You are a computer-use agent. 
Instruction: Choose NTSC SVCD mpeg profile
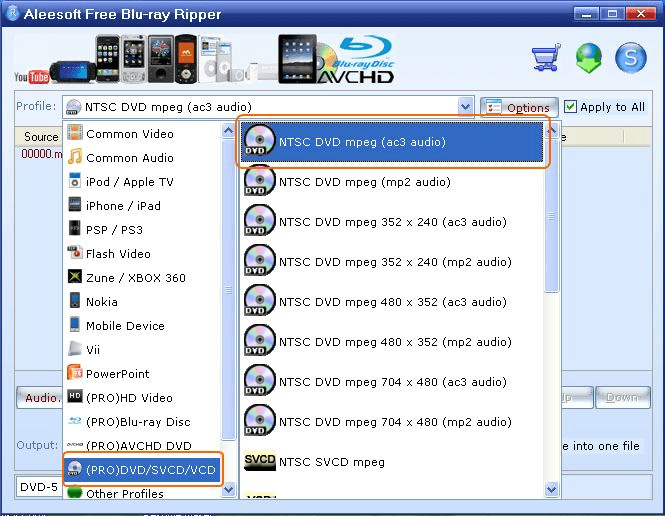pyautogui.click(x=392, y=461)
